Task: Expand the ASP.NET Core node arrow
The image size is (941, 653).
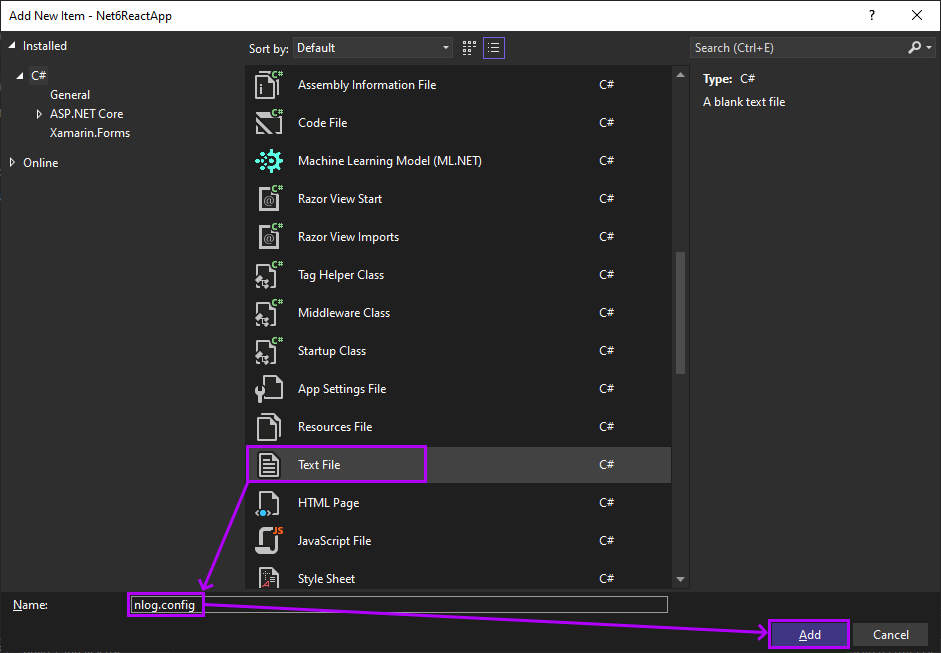Action: [39, 114]
